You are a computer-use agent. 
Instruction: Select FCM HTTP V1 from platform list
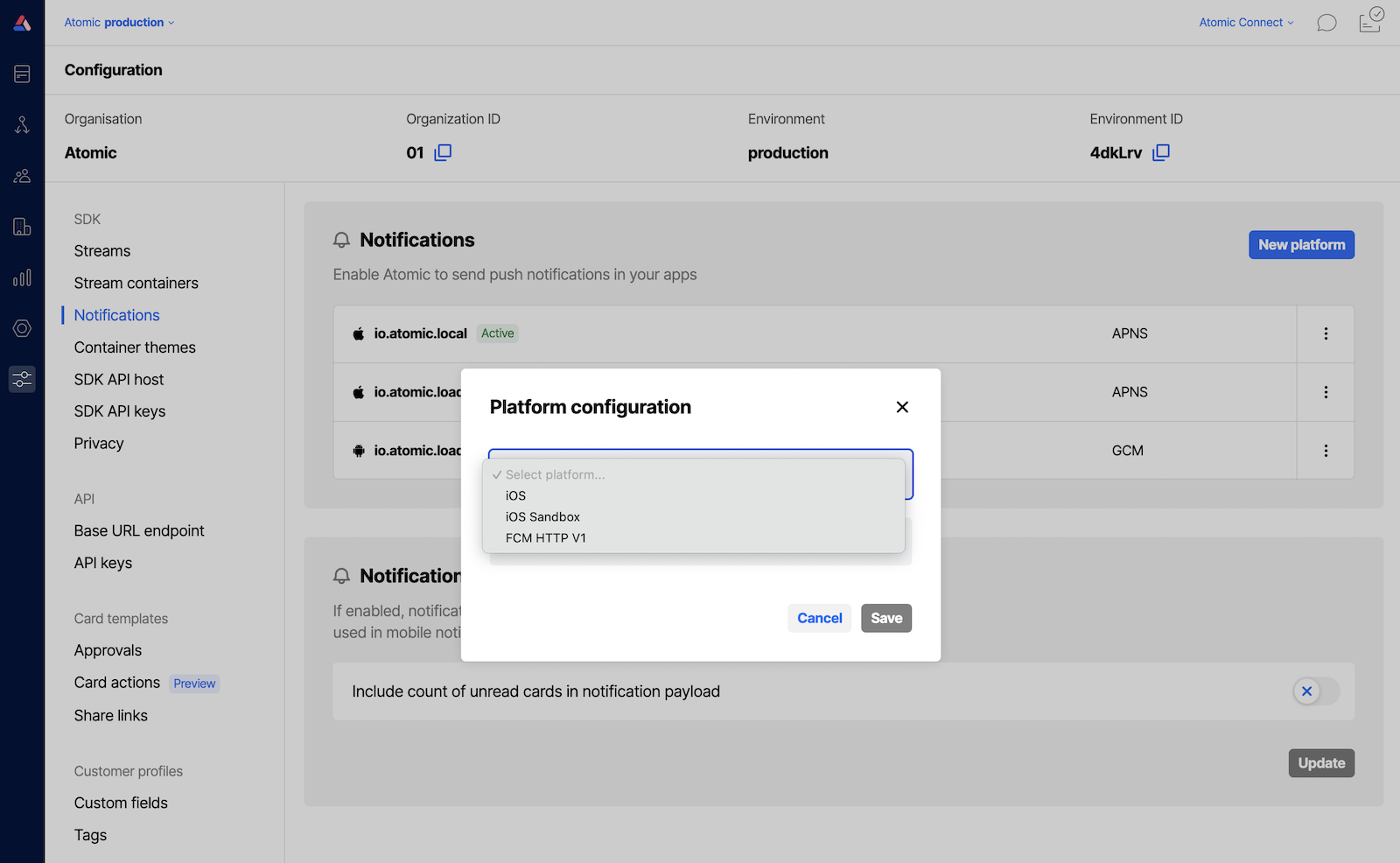click(x=693, y=537)
